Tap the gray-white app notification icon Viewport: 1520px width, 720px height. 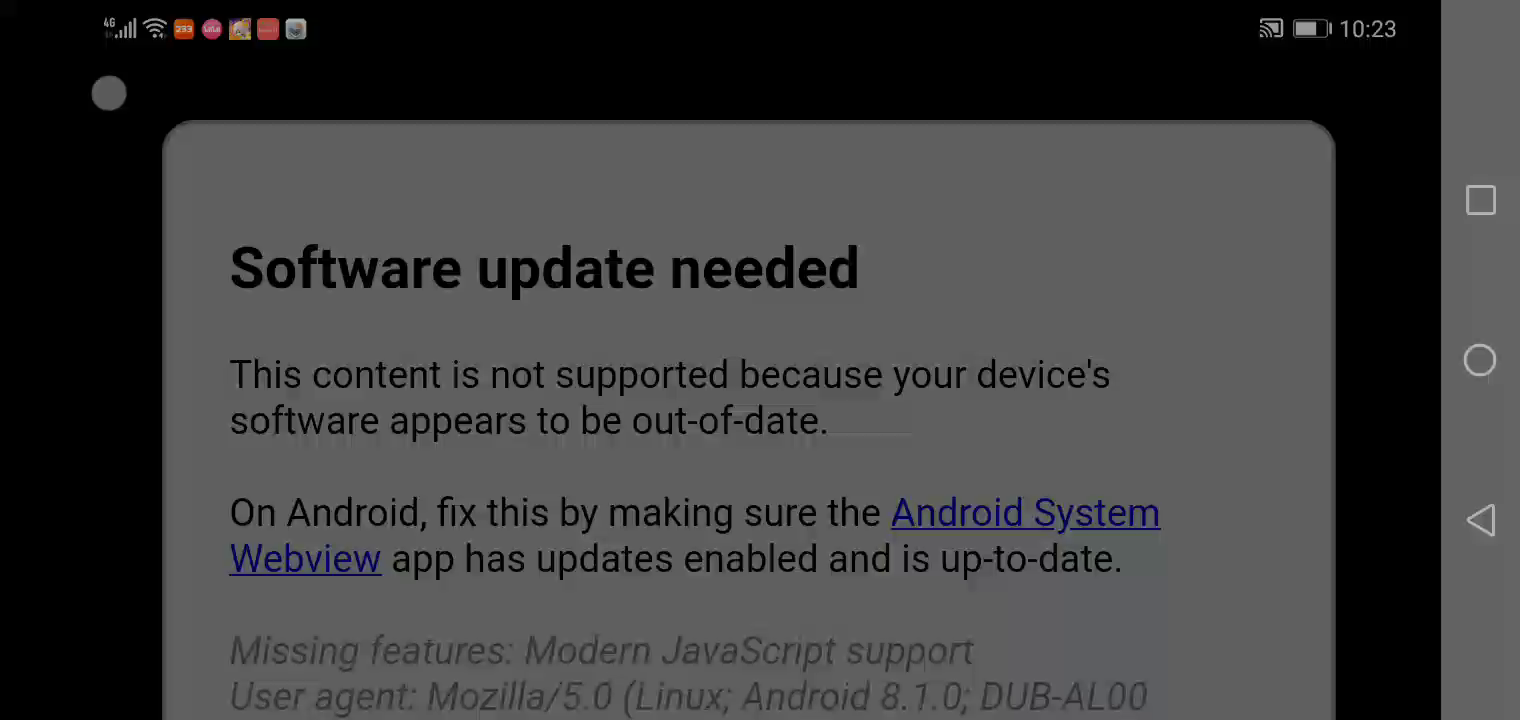coord(296,29)
